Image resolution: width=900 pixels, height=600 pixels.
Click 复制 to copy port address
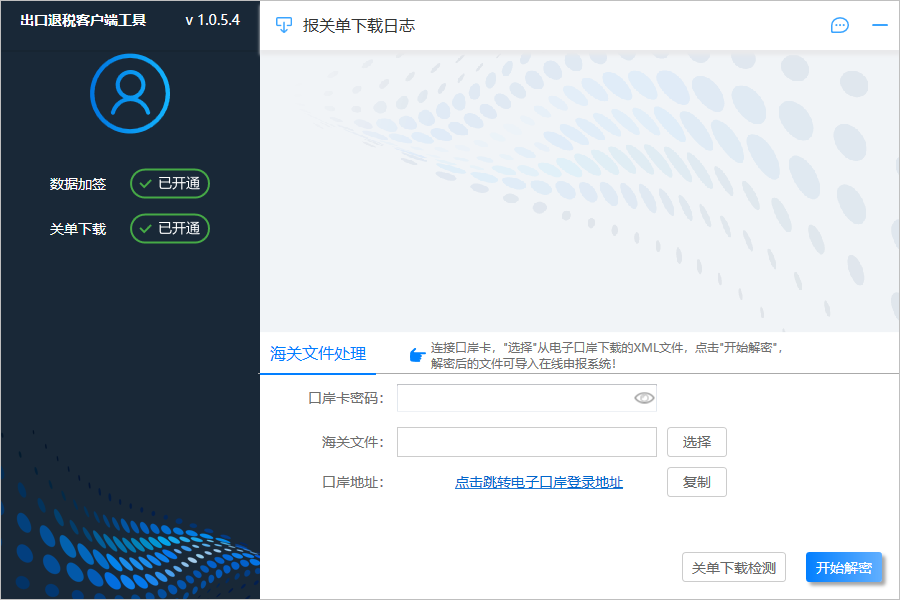pyautogui.click(x=697, y=482)
